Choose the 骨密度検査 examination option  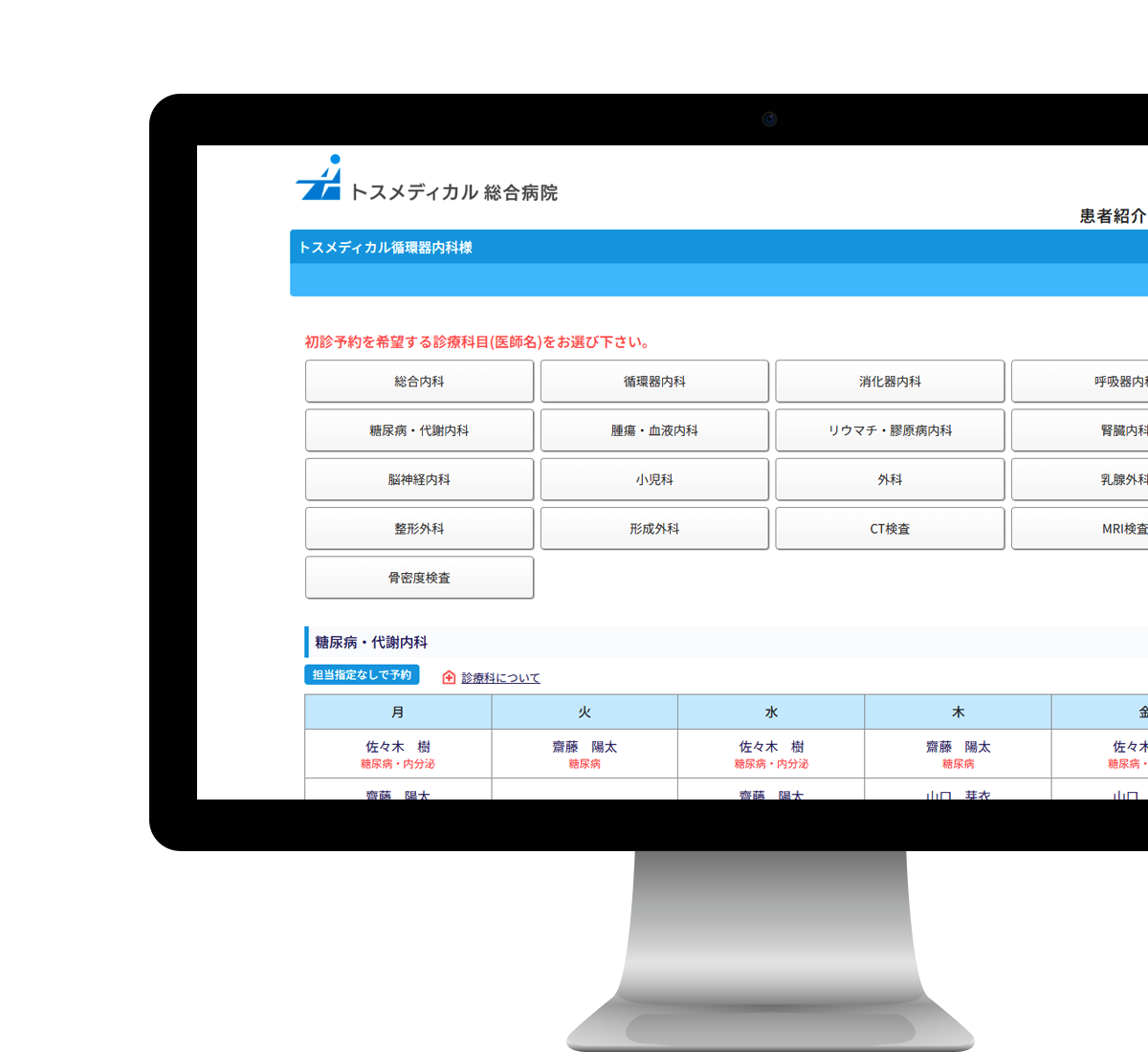[419, 577]
